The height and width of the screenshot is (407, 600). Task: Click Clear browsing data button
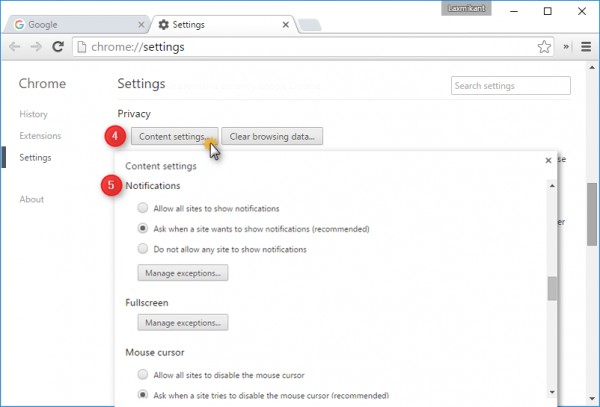pyautogui.click(x=272, y=136)
